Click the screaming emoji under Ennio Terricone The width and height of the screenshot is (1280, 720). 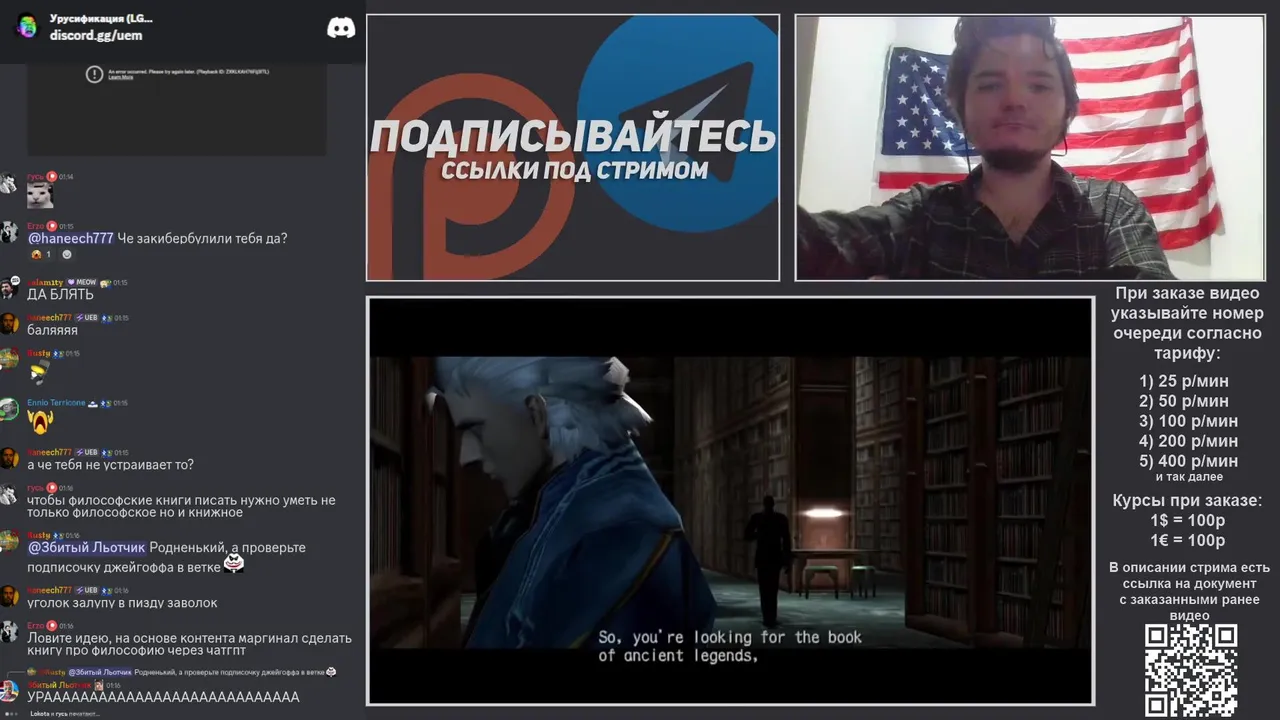39,422
